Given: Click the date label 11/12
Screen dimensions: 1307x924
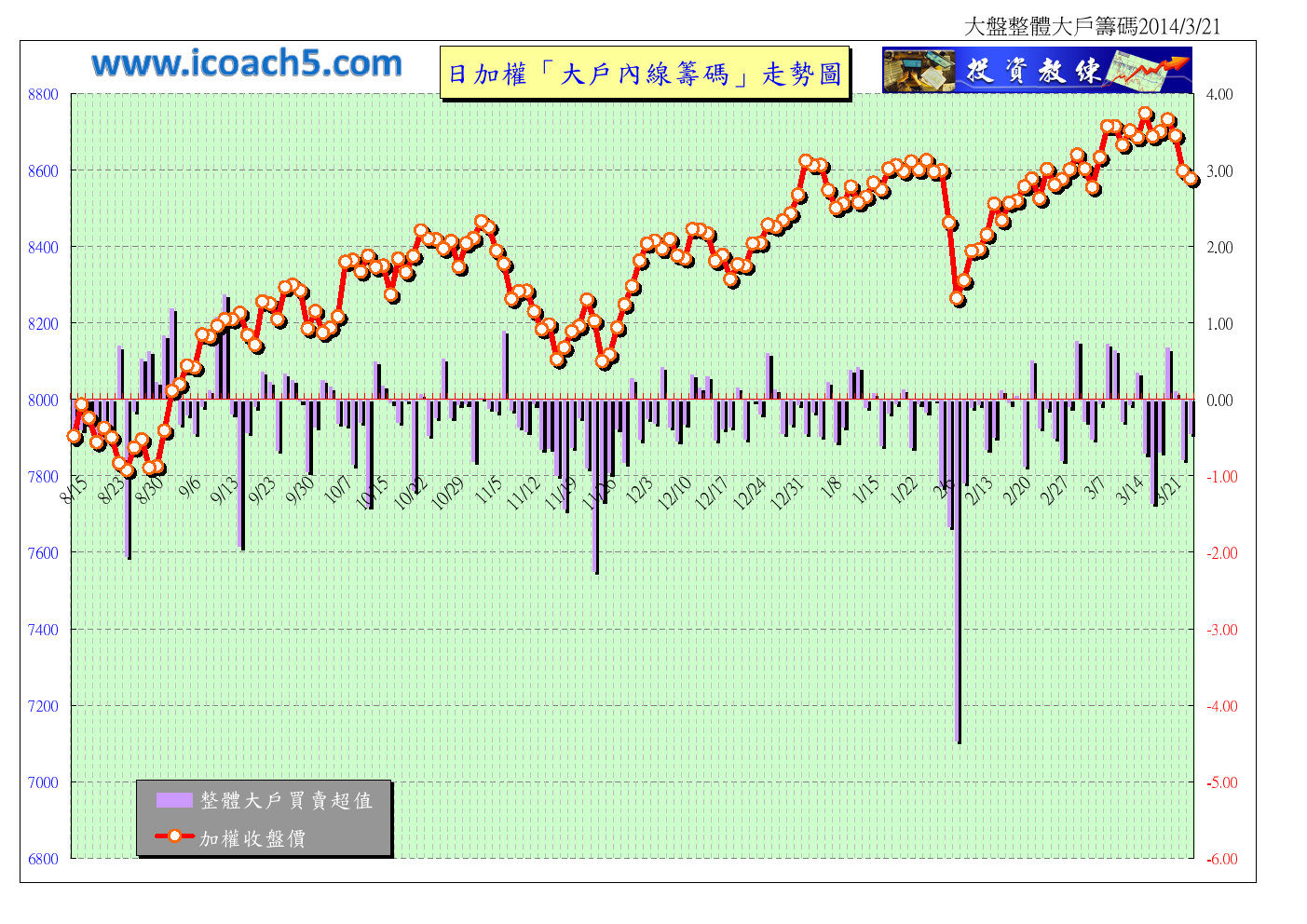Looking at the screenshot, I should coord(525,493).
